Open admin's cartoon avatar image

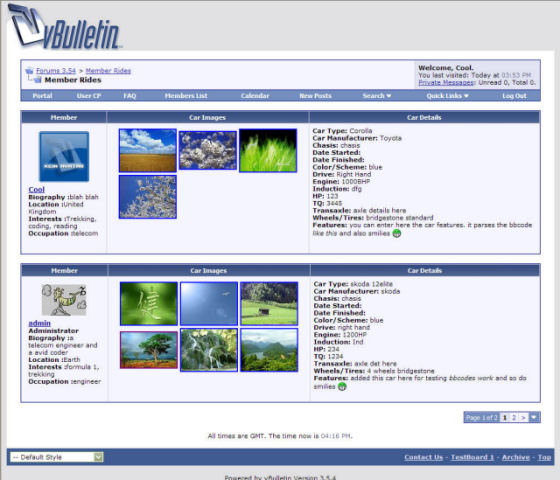pos(64,300)
